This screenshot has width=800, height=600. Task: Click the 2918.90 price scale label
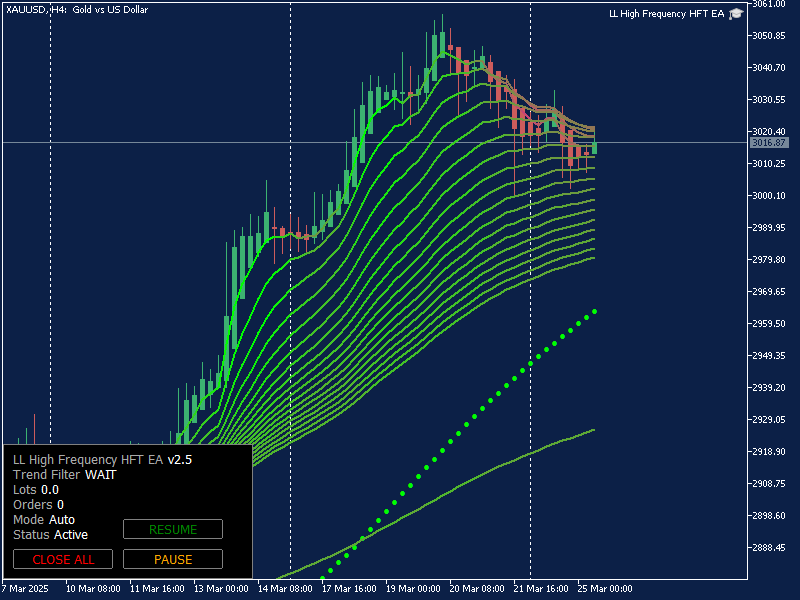769,452
